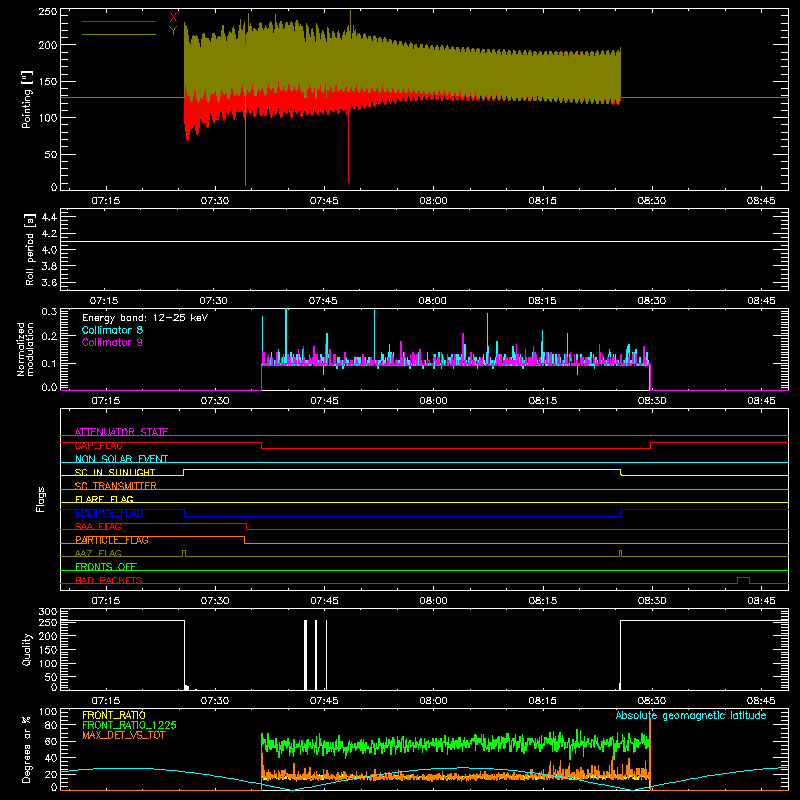The width and height of the screenshot is (800, 800).
Task: Click the NON_SOLAR_EVENT flag label
Action: pyautogui.click(x=121, y=459)
